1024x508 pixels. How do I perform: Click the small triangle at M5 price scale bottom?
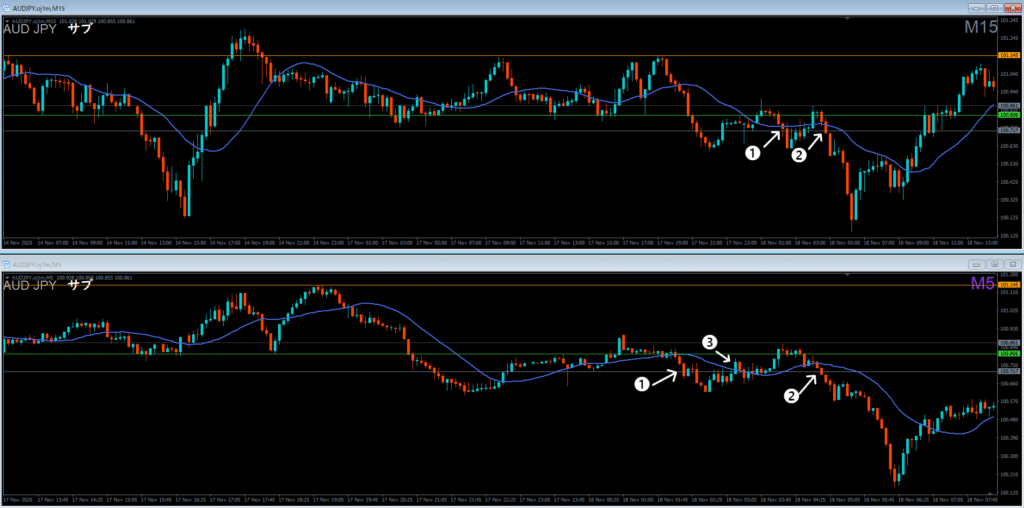point(991,492)
